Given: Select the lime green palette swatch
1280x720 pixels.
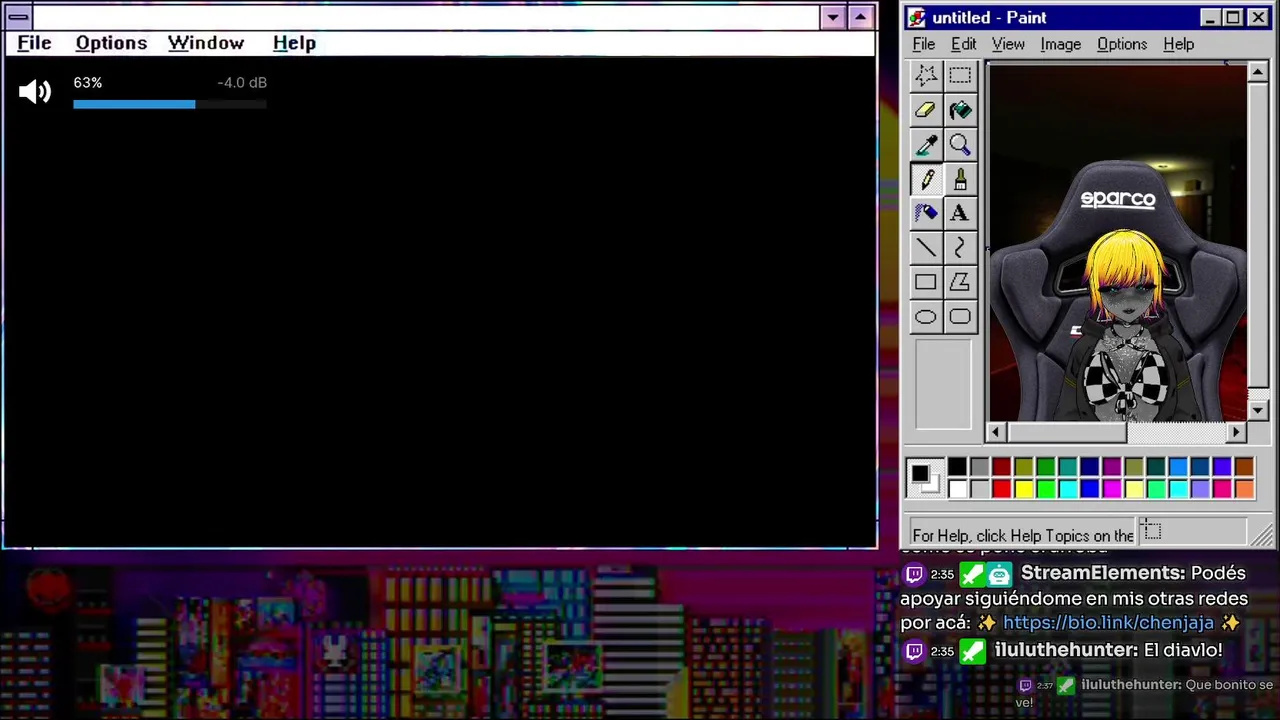Looking at the screenshot, I should 1045,489.
